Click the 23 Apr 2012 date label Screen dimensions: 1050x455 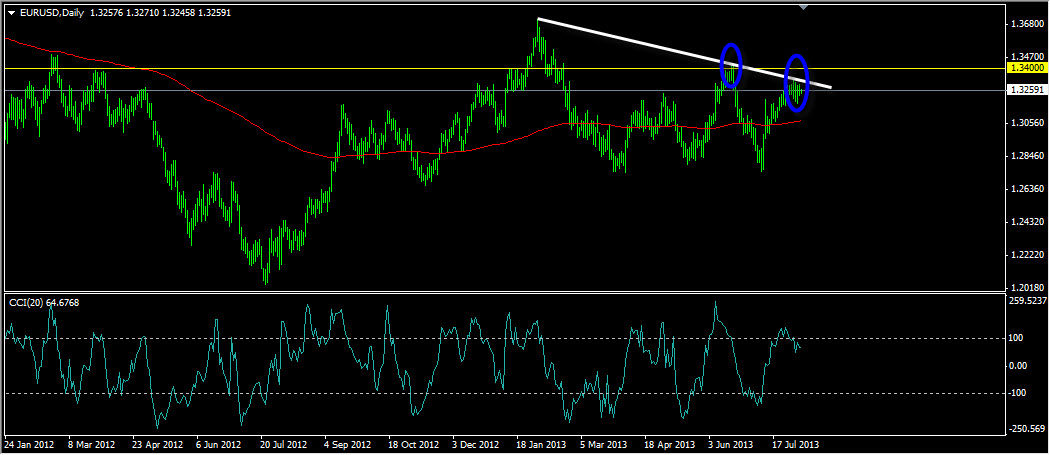[x=159, y=444]
